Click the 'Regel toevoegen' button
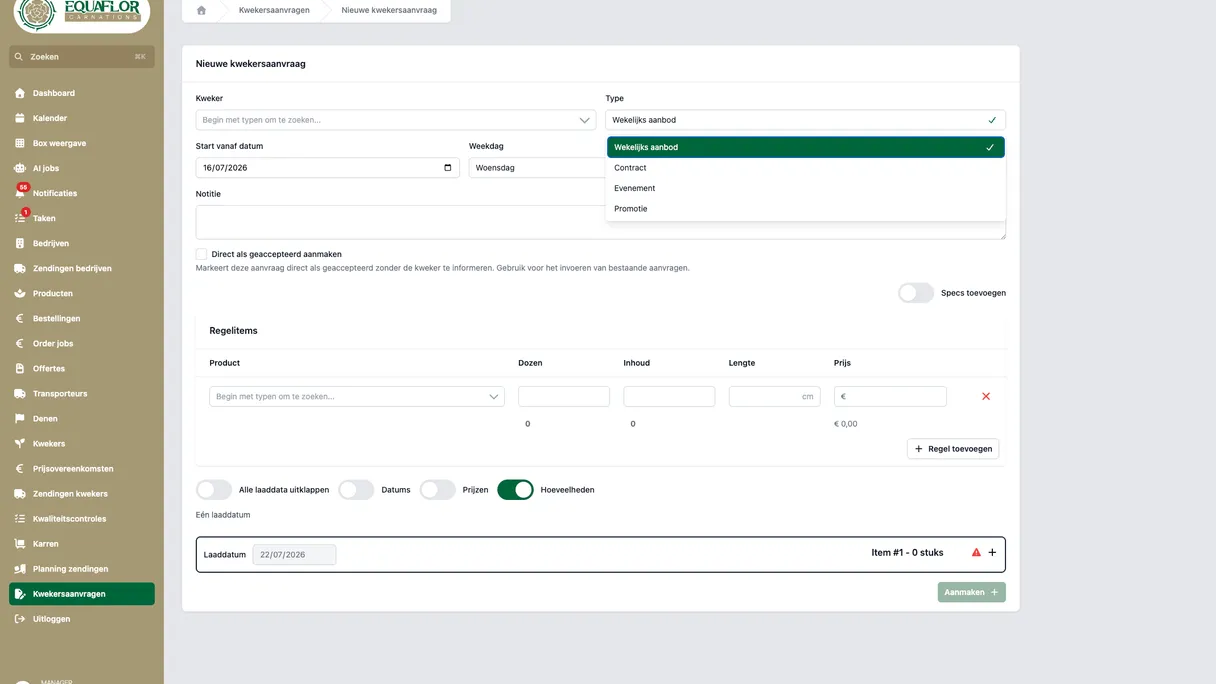Image resolution: width=1216 pixels, height=684 pixels. [x=953, y=449]
